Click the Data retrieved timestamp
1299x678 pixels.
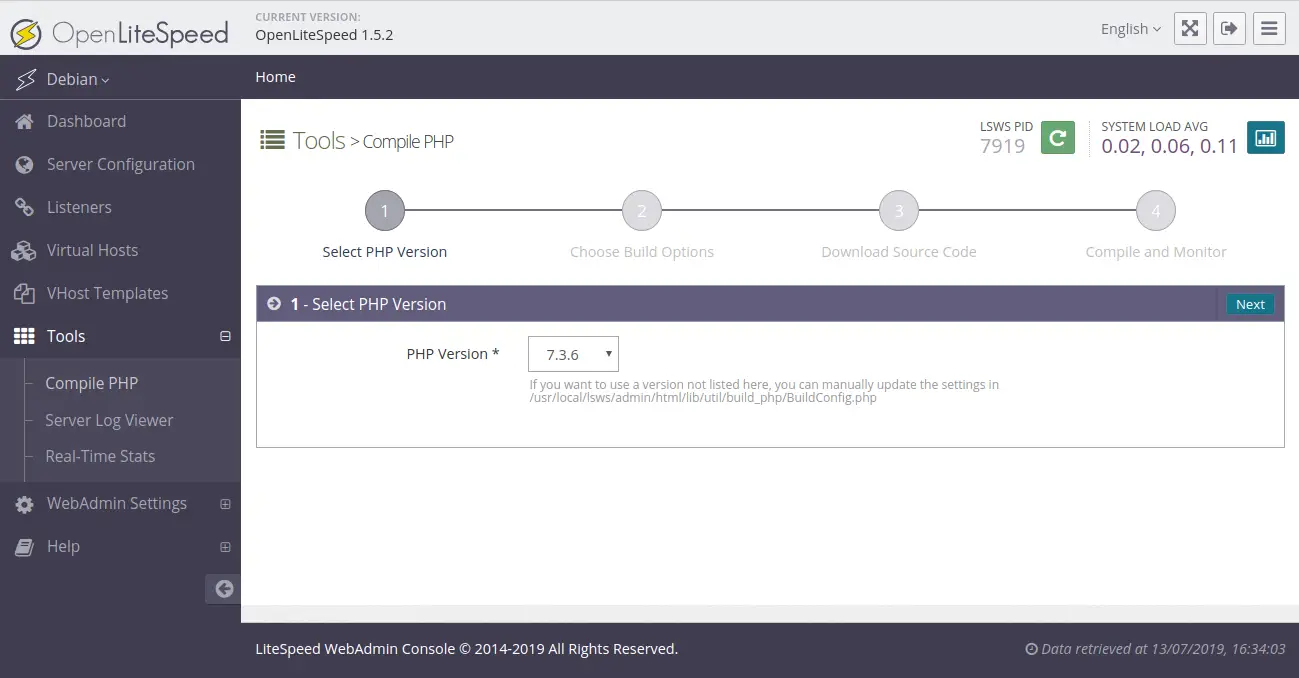pos(1155,649)
